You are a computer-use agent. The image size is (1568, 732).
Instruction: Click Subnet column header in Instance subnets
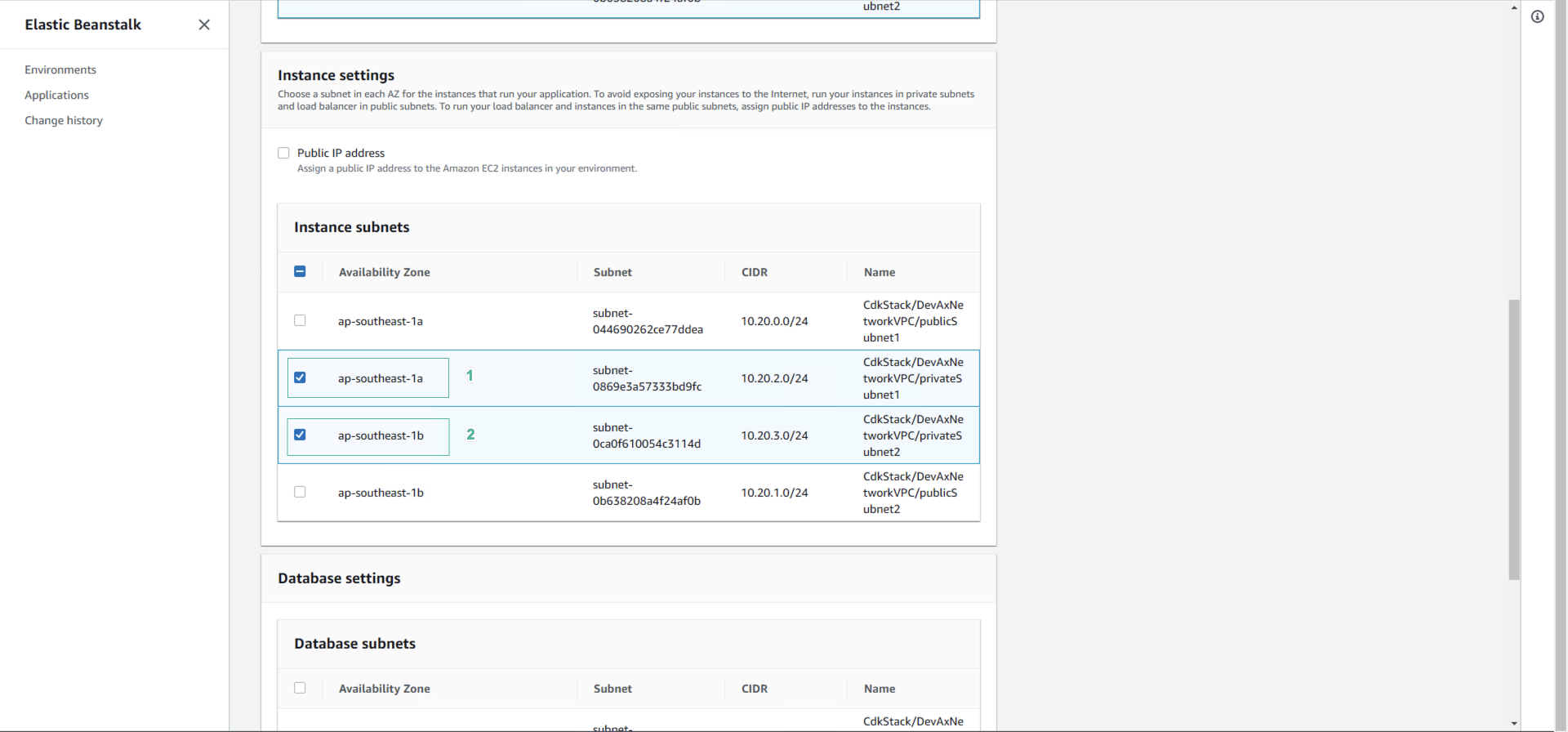click(612, 272)
